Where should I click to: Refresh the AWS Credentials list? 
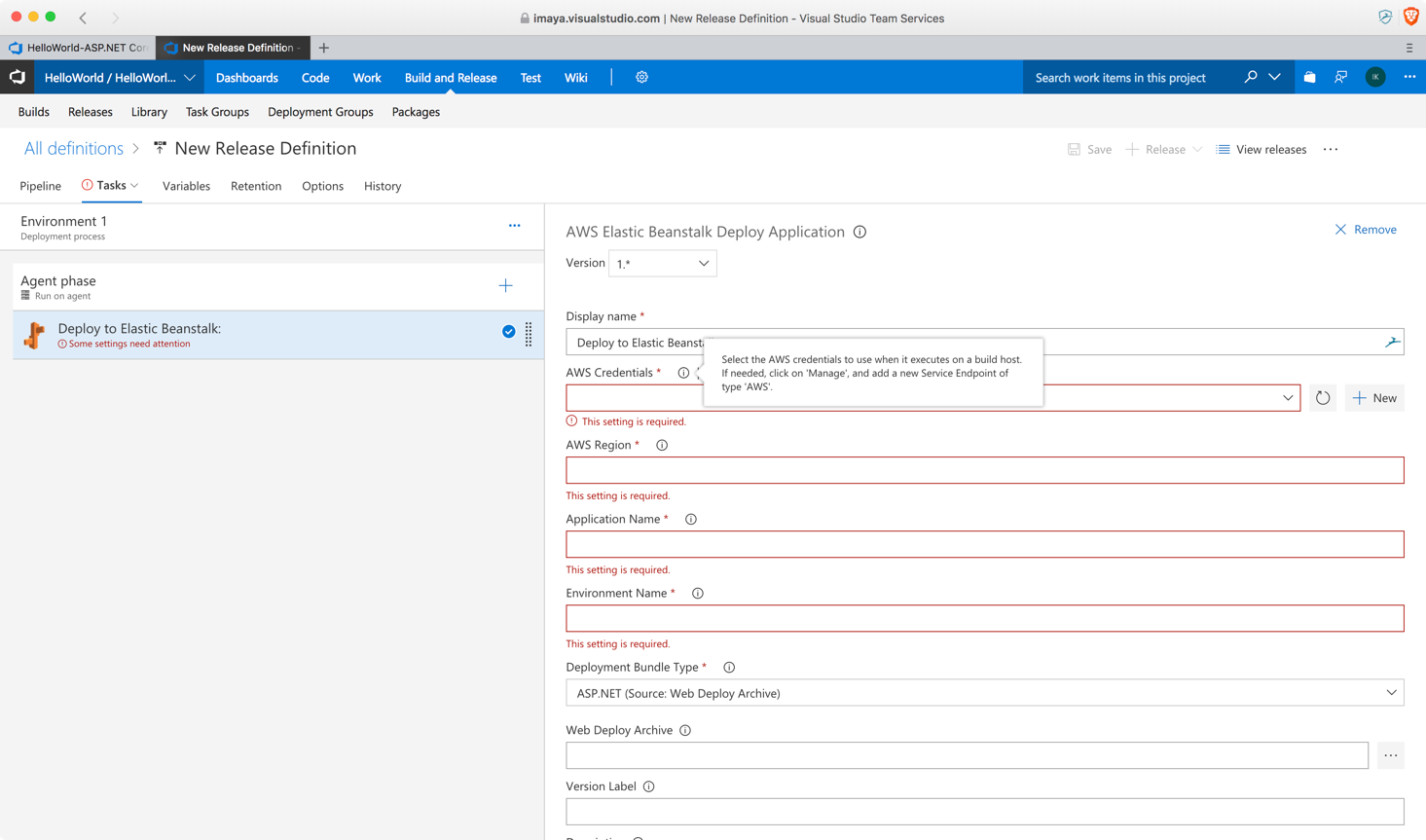pos(1323,398)
